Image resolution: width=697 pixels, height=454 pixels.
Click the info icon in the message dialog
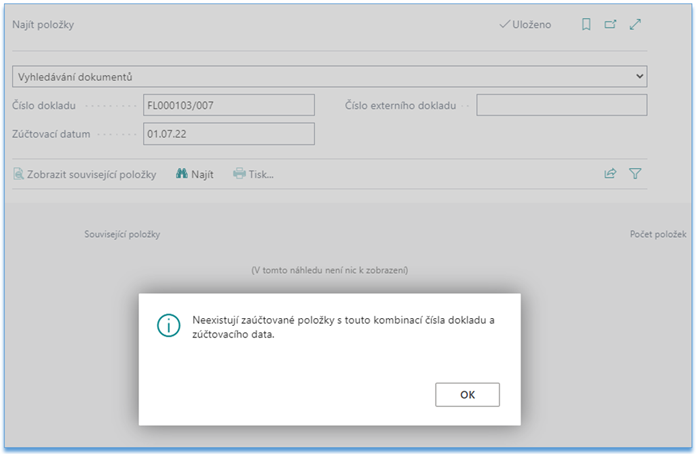(168, 326)
